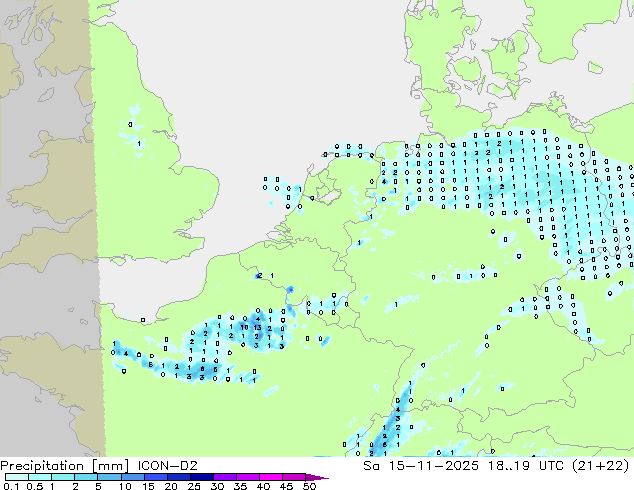The image size is (634, 490).
Task: Select the 15–20 mm legend swatch
Action: pyautogui.click(x=155, y=477)
